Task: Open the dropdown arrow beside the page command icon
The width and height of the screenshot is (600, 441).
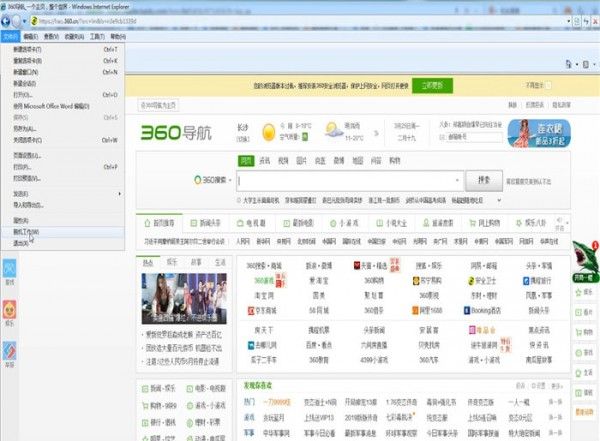Action: pos(577,64)
